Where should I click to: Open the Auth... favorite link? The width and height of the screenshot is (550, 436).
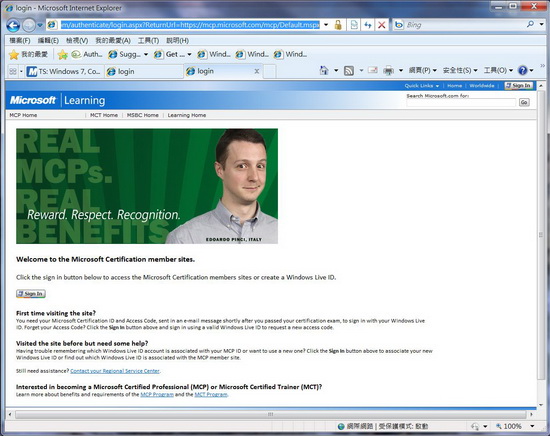coord(87,54)
